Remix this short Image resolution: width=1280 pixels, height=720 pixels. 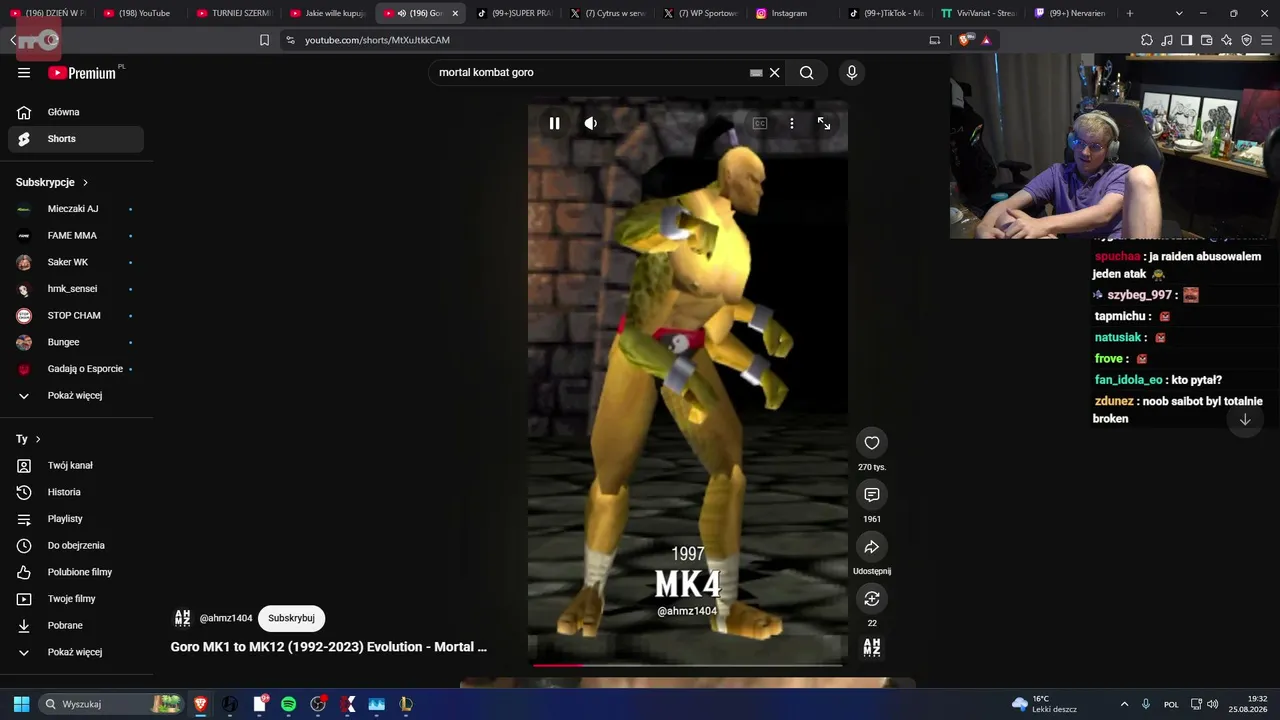pos(872,599)
